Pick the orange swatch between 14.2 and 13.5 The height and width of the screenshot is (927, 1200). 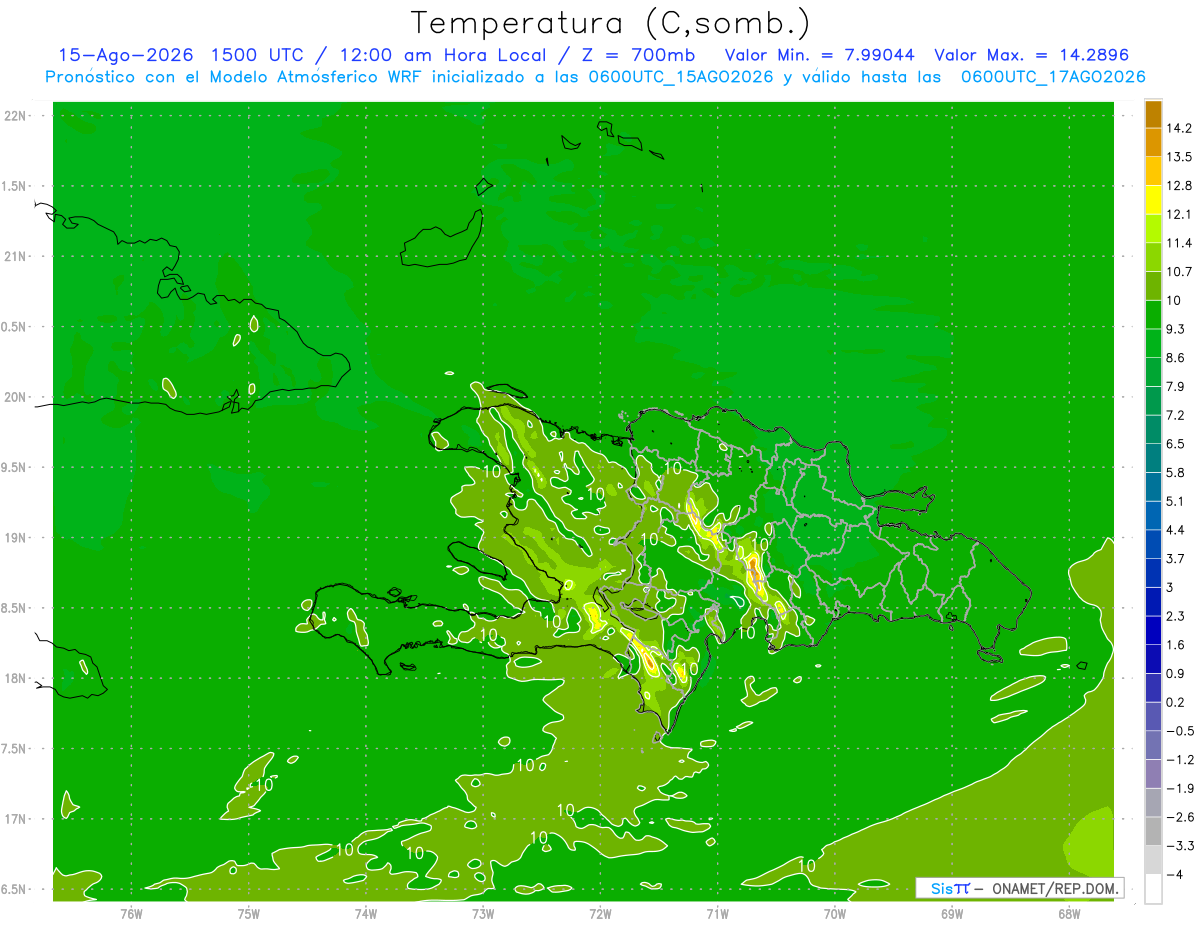(x=1153, y=143)
